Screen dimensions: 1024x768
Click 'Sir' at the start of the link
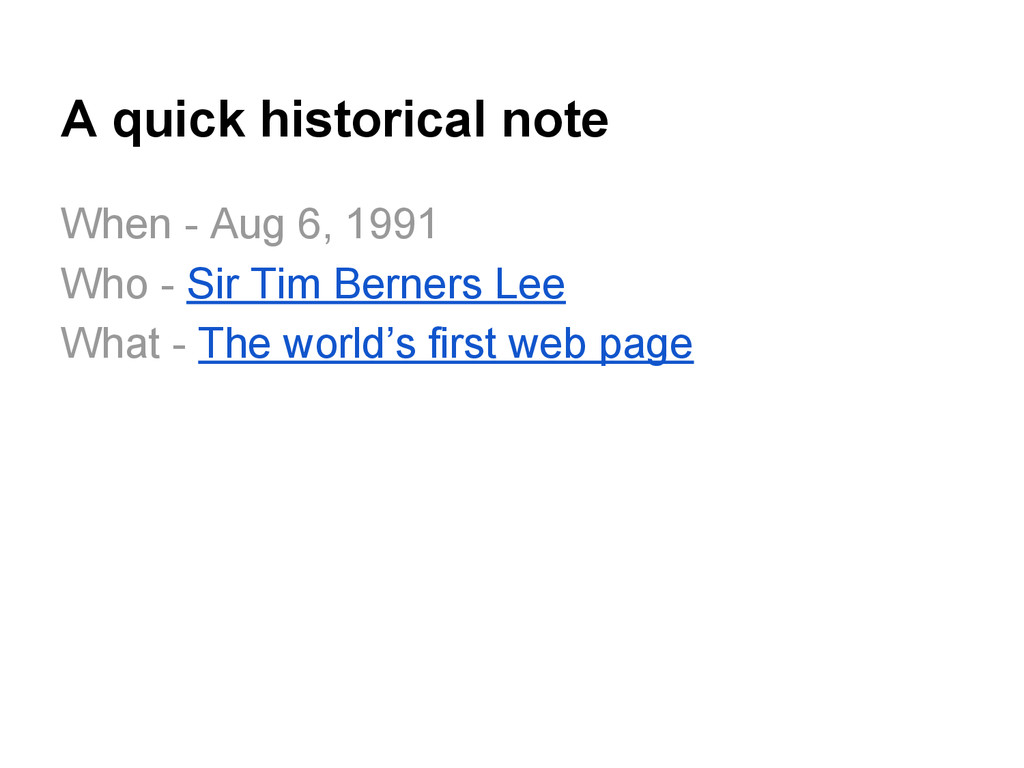[x=212, y=284]
